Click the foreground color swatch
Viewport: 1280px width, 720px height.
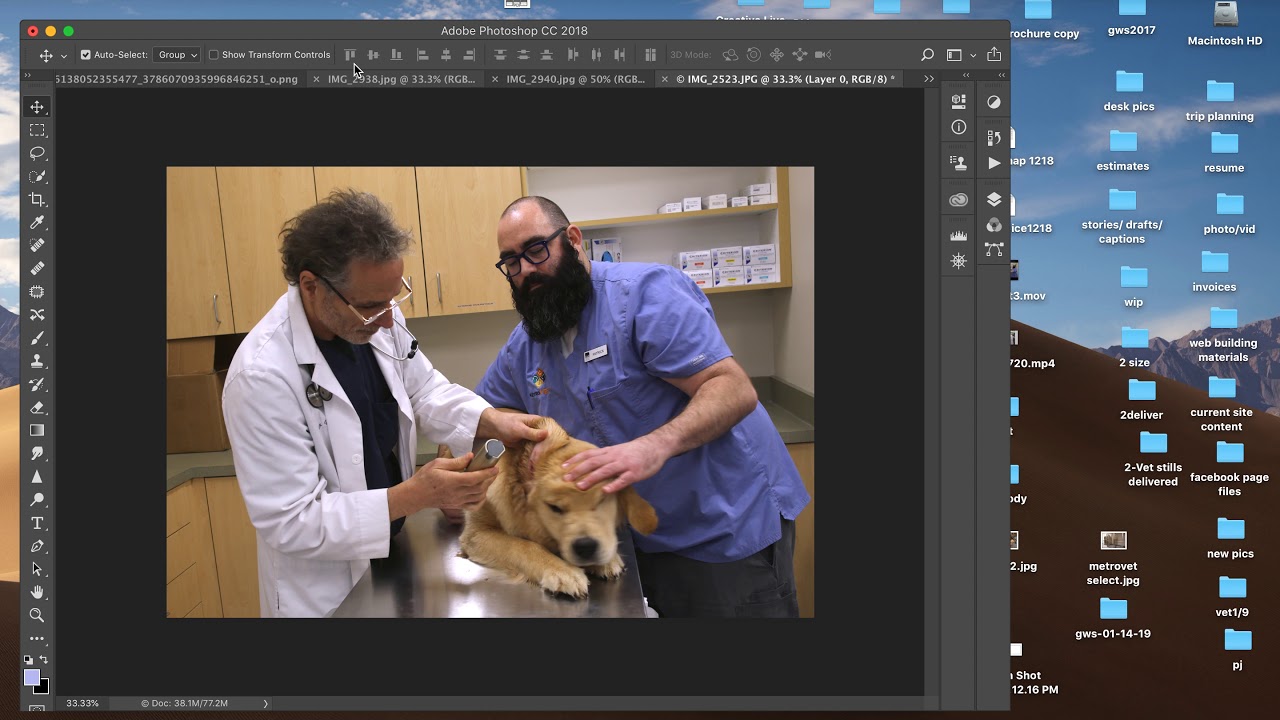32,678
